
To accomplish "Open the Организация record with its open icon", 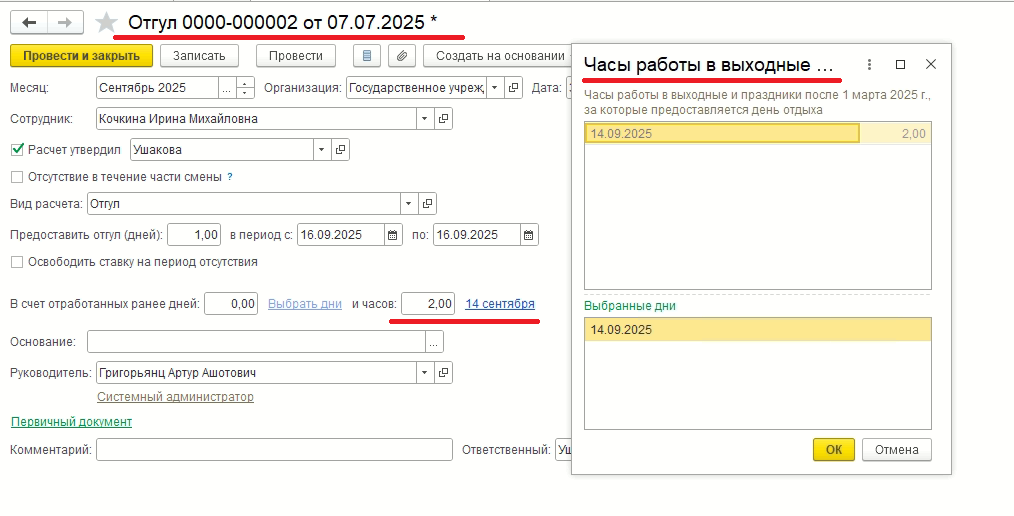I will point(513,88).
